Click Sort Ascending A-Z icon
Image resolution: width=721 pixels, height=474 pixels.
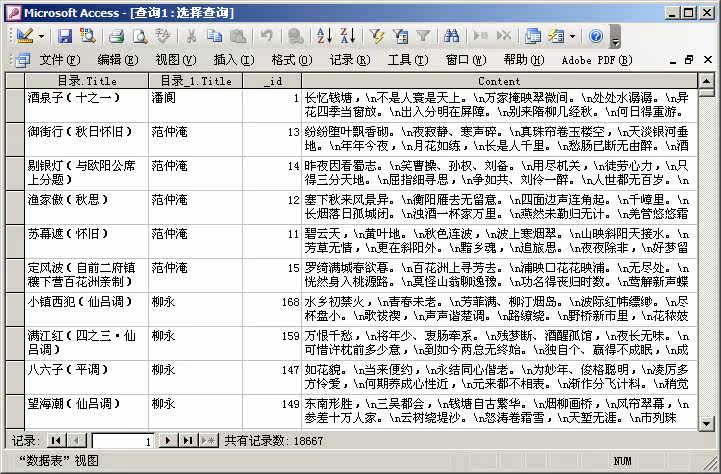[324, 36]
